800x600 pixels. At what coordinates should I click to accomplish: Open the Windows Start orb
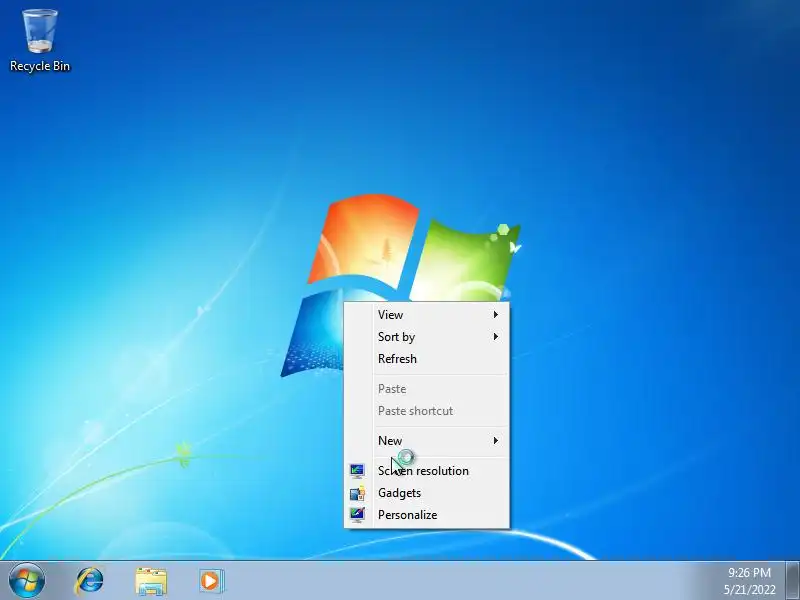click(x=27, y=581)
